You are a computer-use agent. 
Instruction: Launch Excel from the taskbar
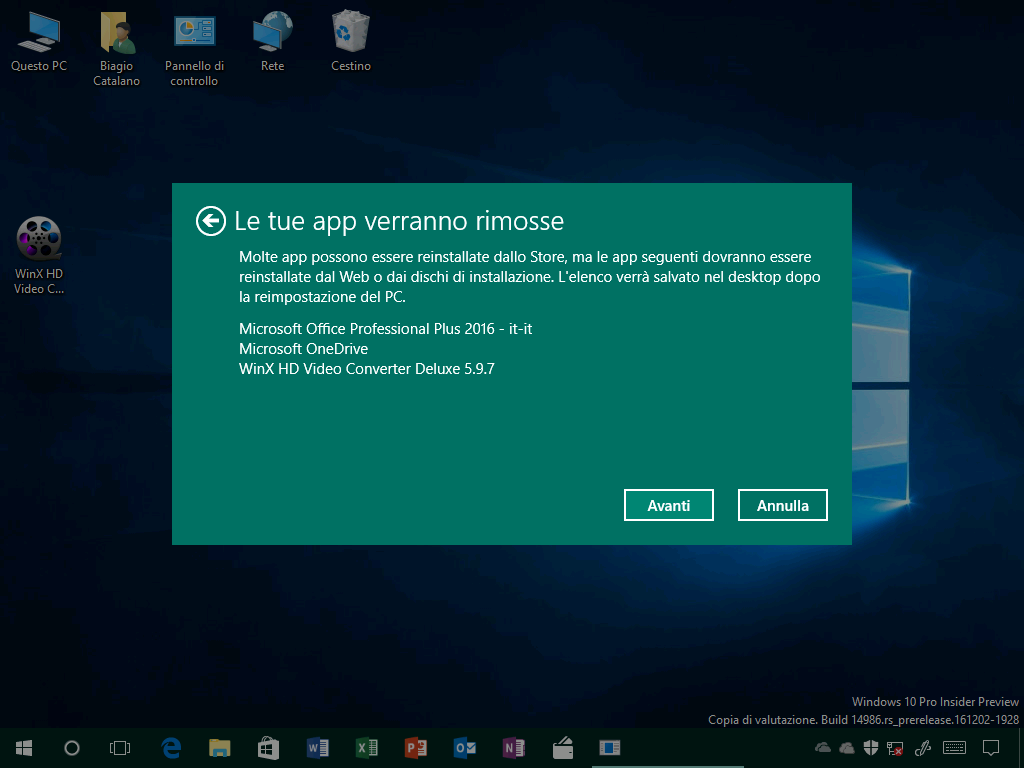tap(366, 748)
